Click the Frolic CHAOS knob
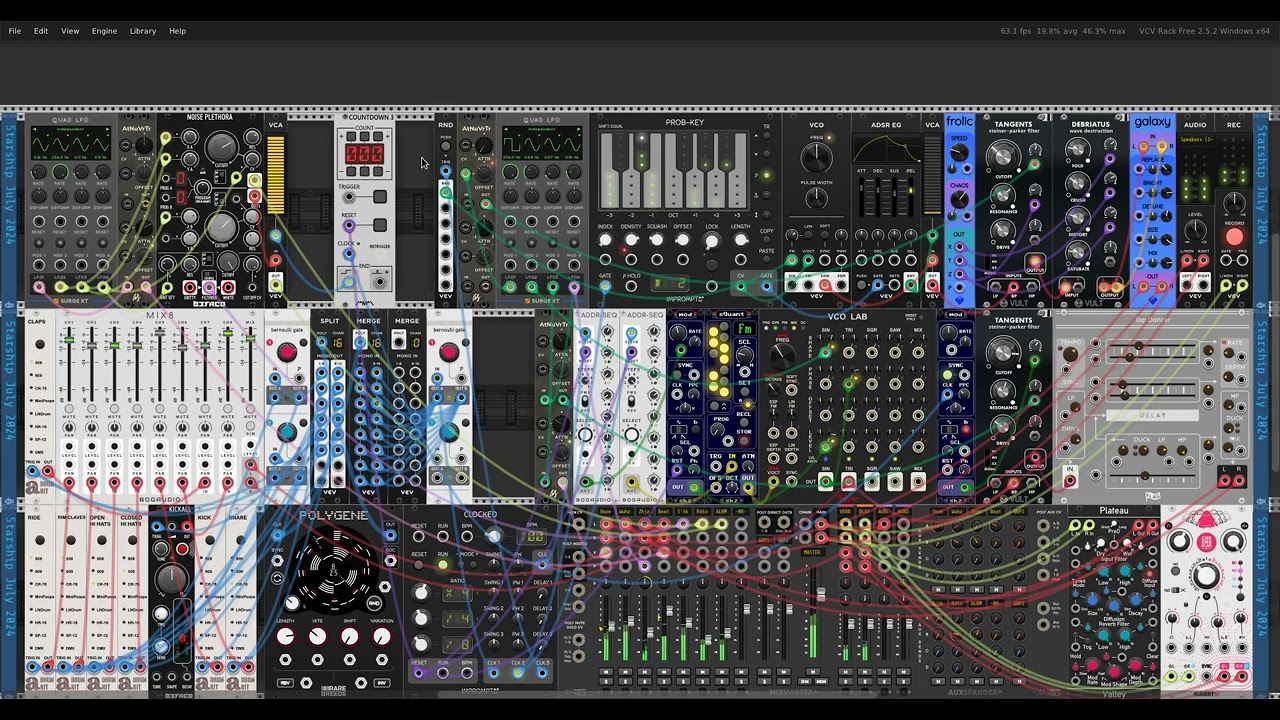The width and height of the screenshot is (1280, 720). pyautogui.click(x=959, y=200)
